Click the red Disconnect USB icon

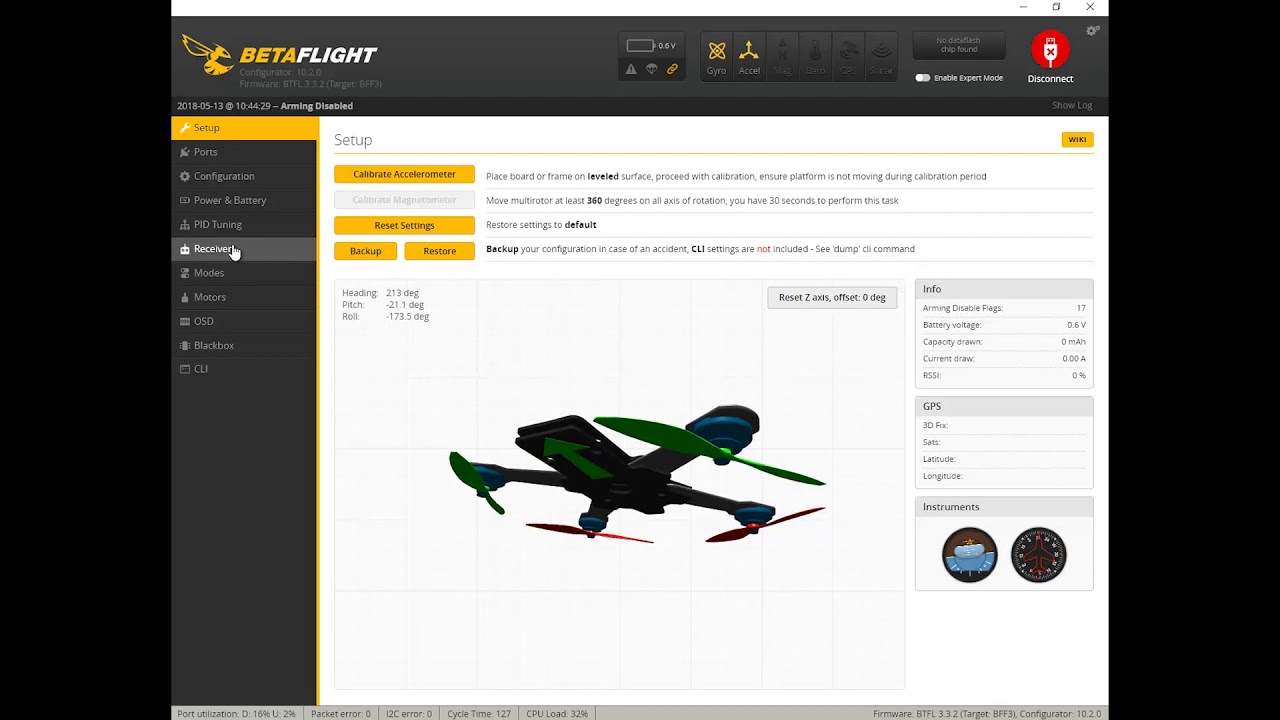pos(1050,50)
